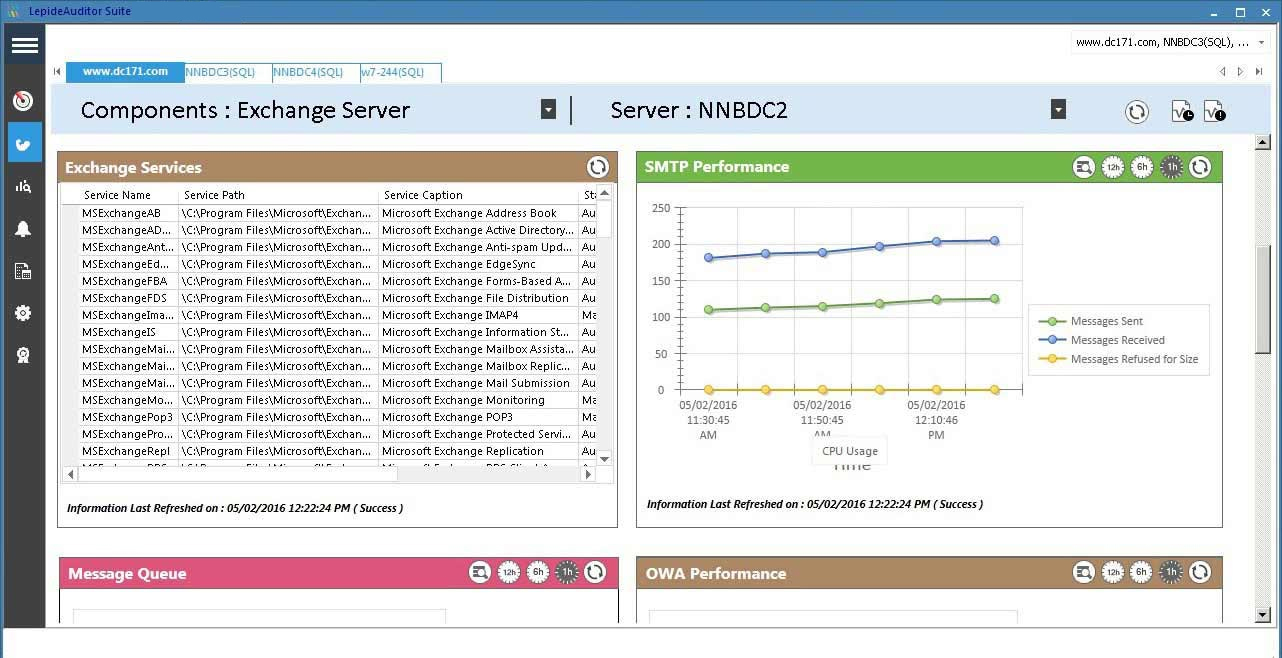Select the highlighted health monitoring sidebar icon

24,143
